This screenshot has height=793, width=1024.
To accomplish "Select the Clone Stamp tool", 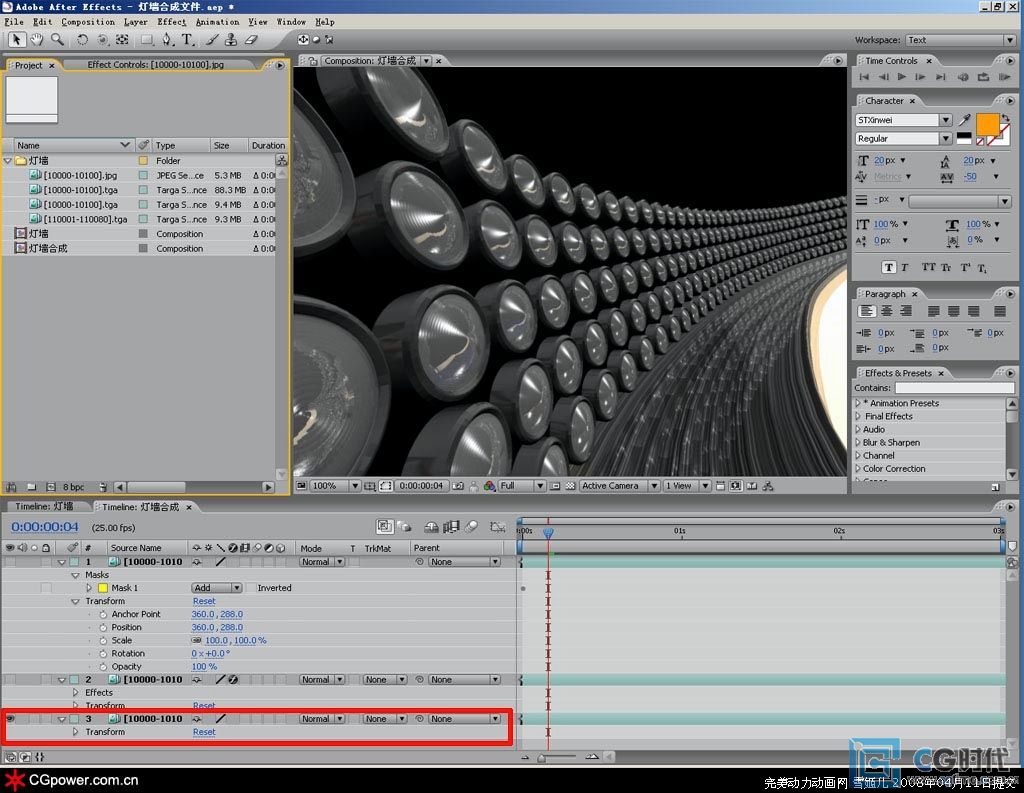I will [231, 40].
